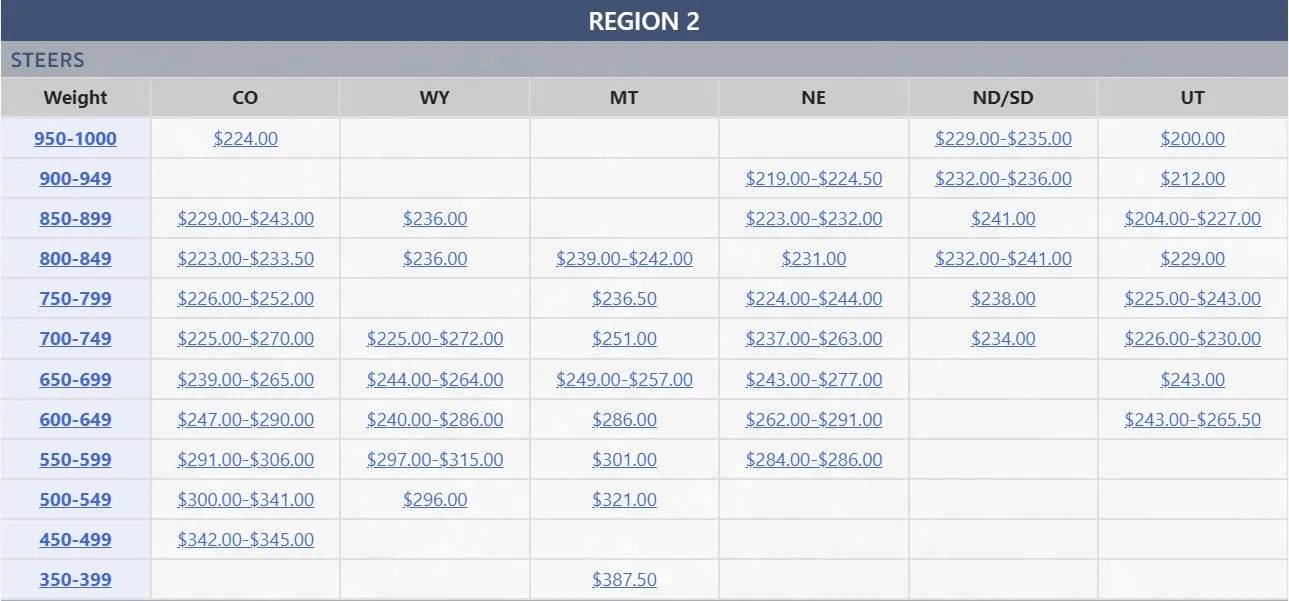Select the UT $200.00 price
Viewport: 1289px width, 601px height.
(x=1192, y=139)
